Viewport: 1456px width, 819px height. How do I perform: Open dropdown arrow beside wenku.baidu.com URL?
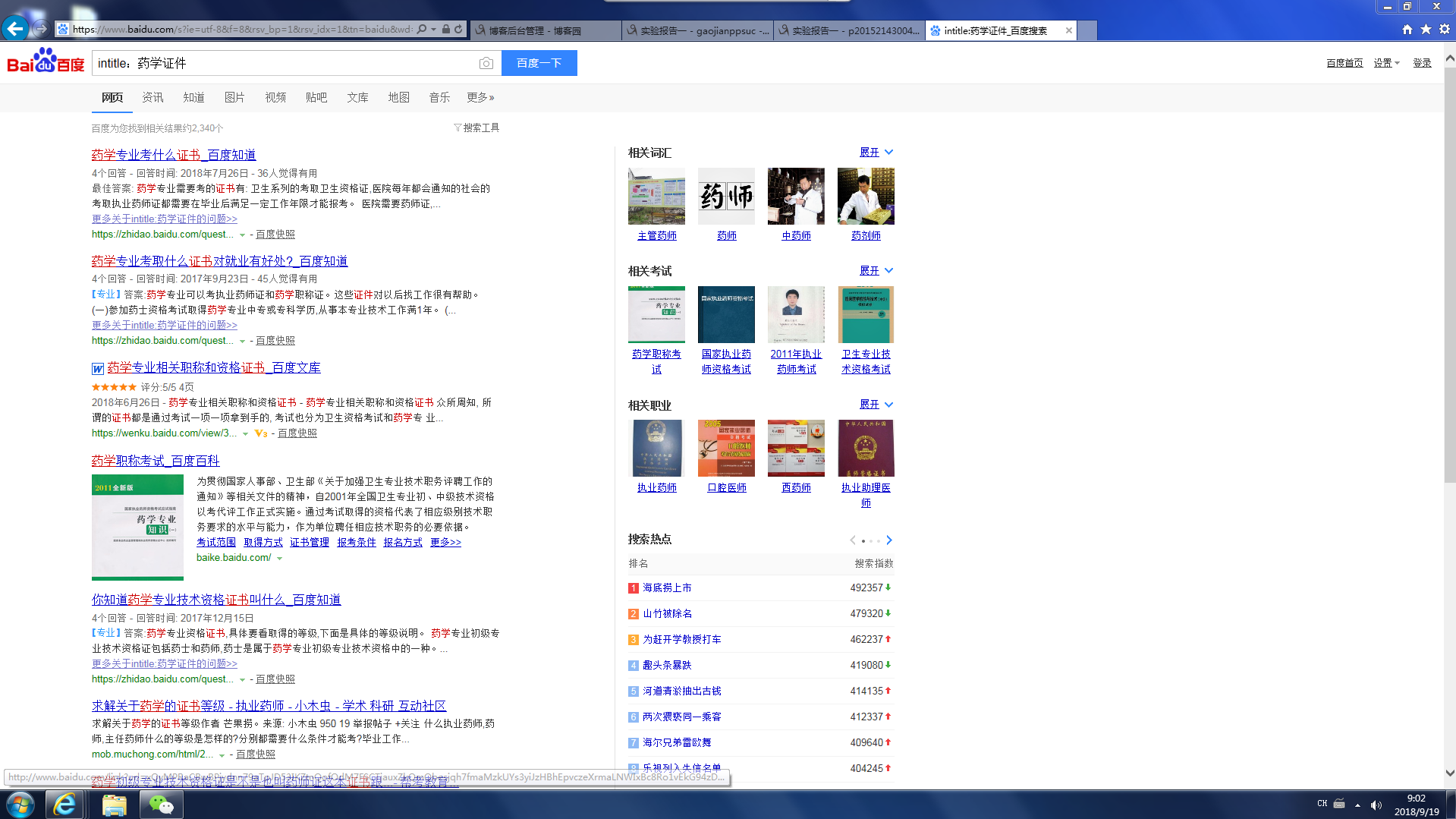246,433
